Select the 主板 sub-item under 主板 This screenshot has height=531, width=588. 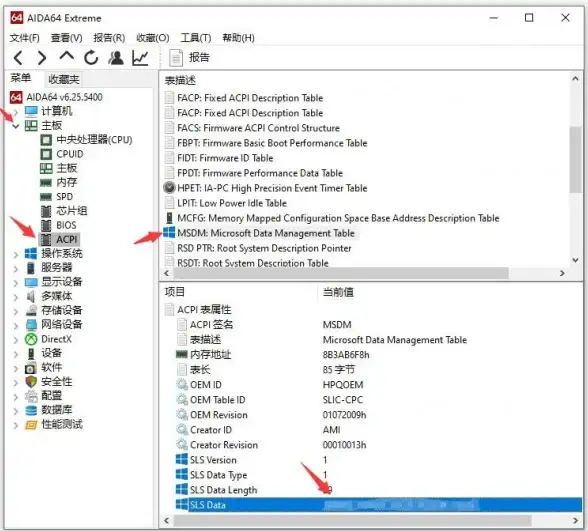pyautogui.click(x=67, y=168)
